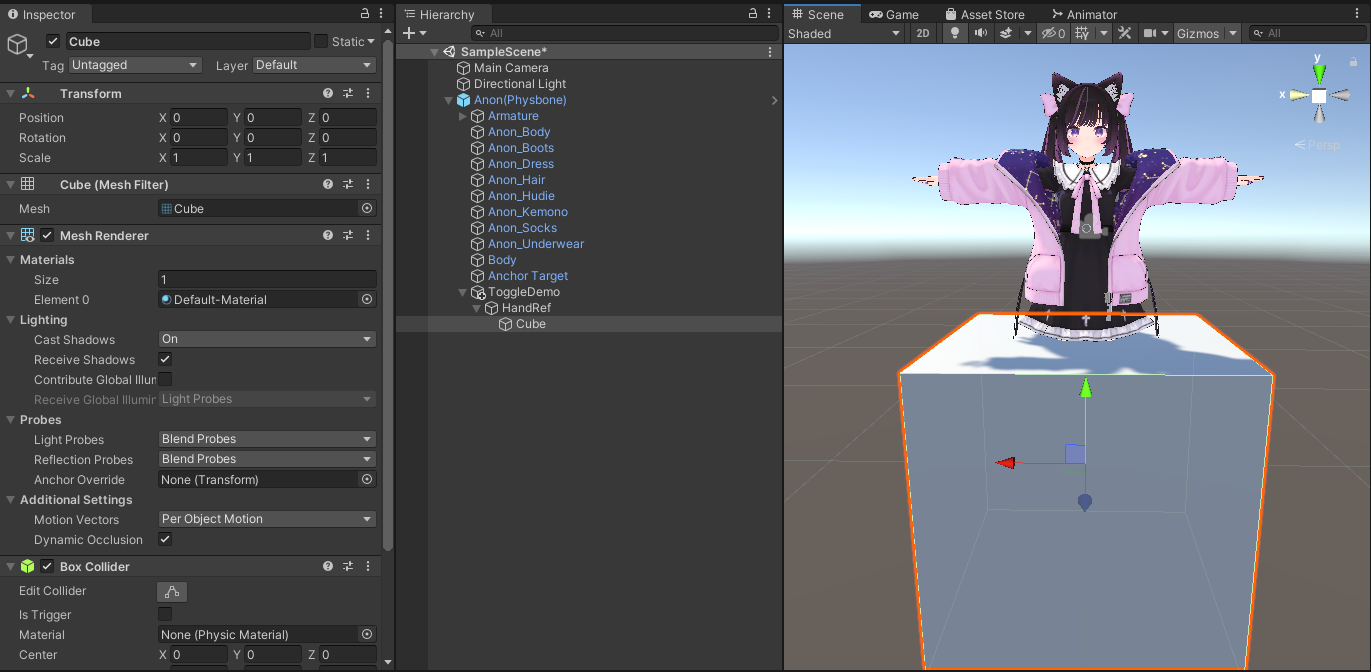Toggle scene lighting bulb icon
The width and height of the screenshot is (1371, 672).
pyautogui.click(x=955, y=33)
